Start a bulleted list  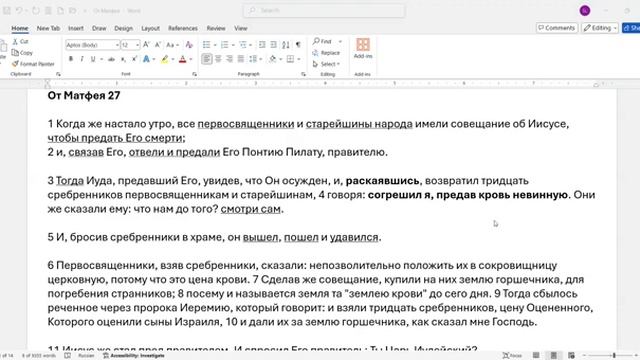[x=207, y=44]
